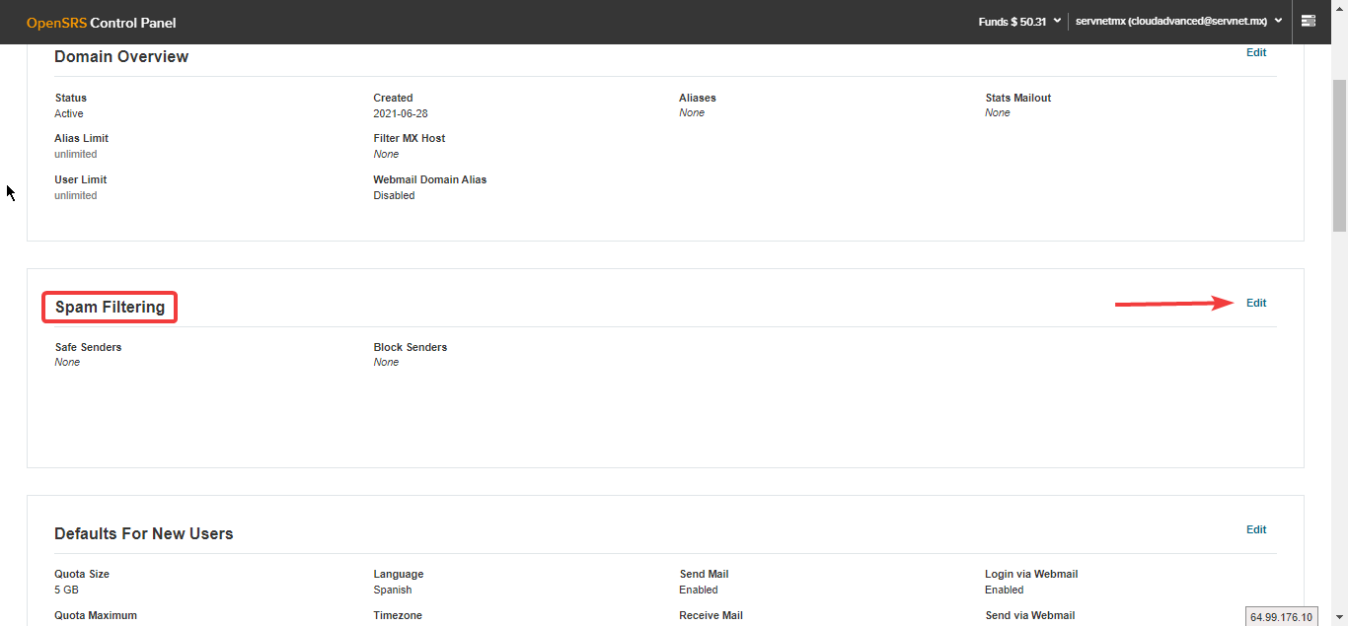Image resolution: width=1348 pixels, height=626 pixels.
Task: Click the Defaults For New Users heading
Action: tap(144, 534)
